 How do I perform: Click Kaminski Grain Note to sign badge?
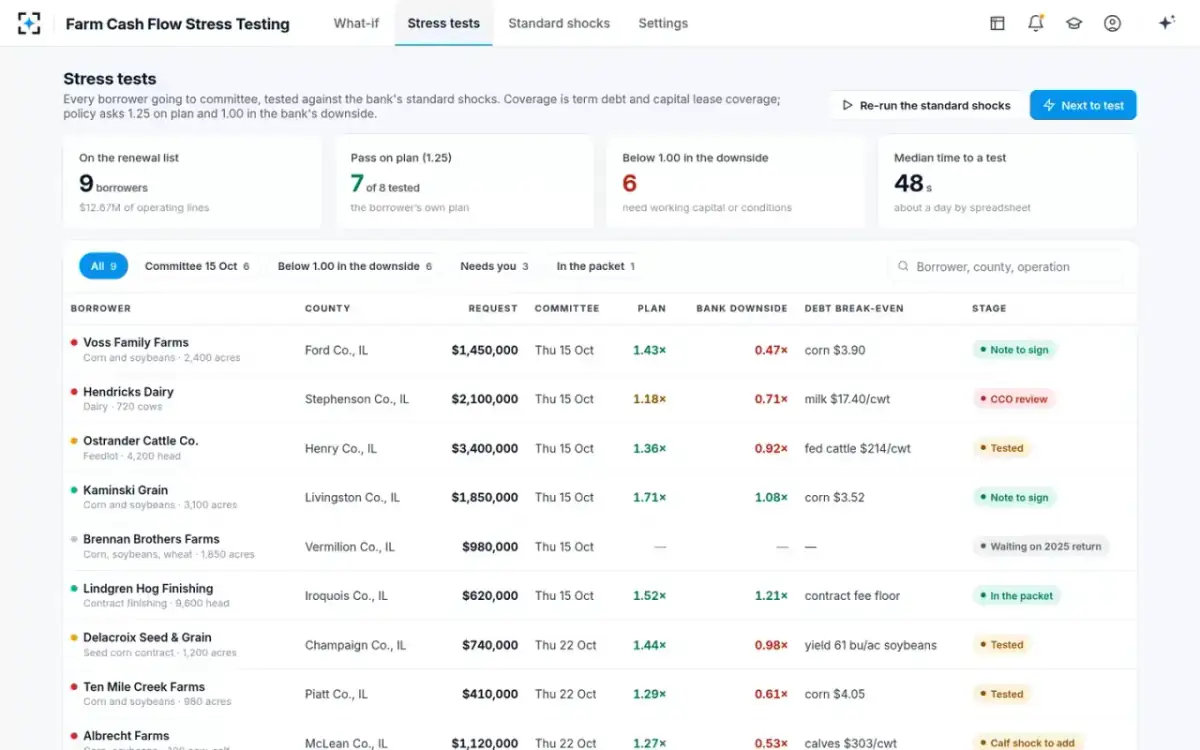(1014, 497)
